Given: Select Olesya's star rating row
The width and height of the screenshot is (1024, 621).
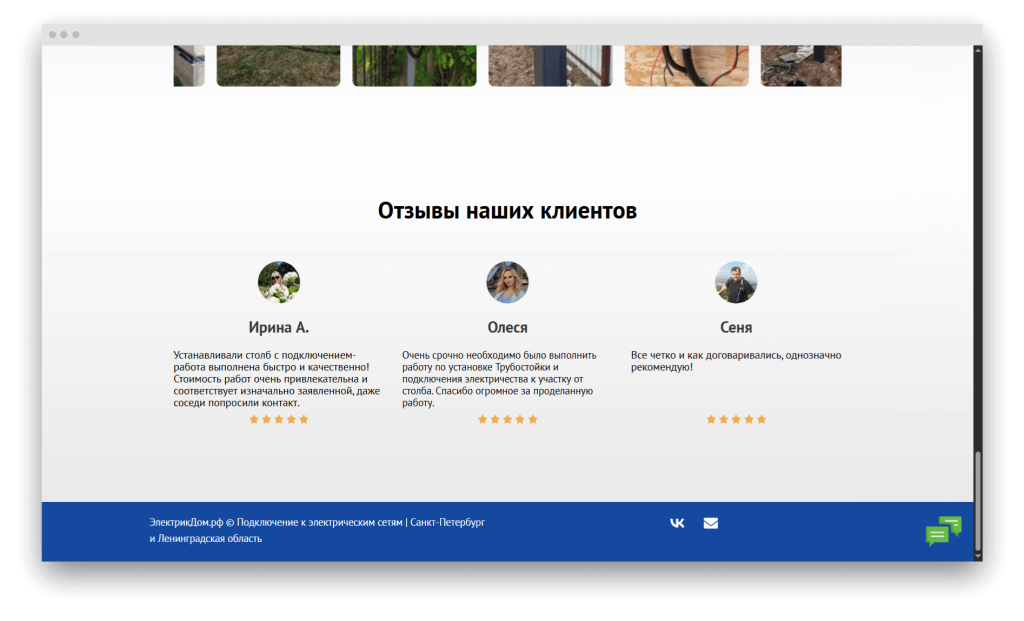Looking at the screenshot, I should pyautogui.click(x=507, y=419).
